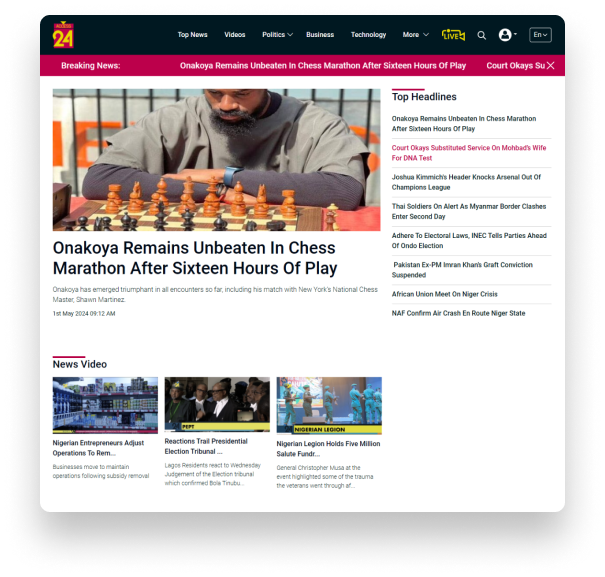Screen dimensions: 605x577
Task: Dismiss the breaking news ticker
Action: [551, 66]
